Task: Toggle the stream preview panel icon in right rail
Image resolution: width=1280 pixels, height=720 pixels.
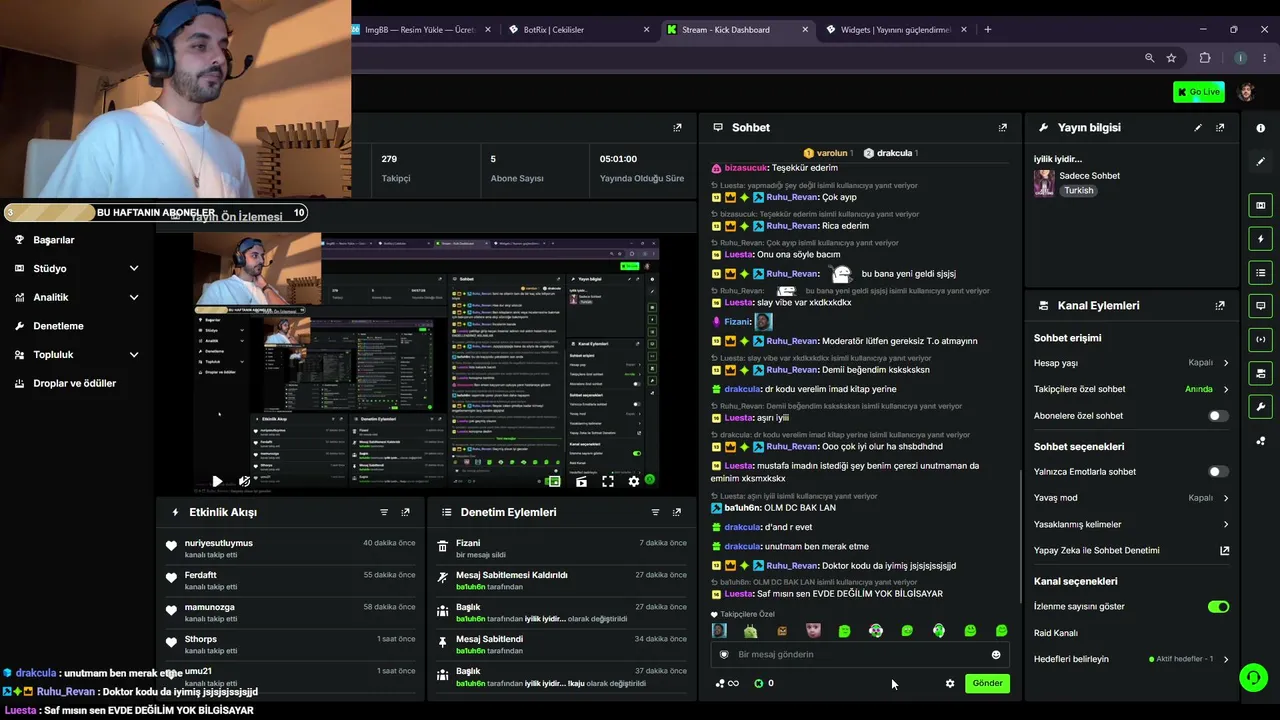Action: point(1260,205)
